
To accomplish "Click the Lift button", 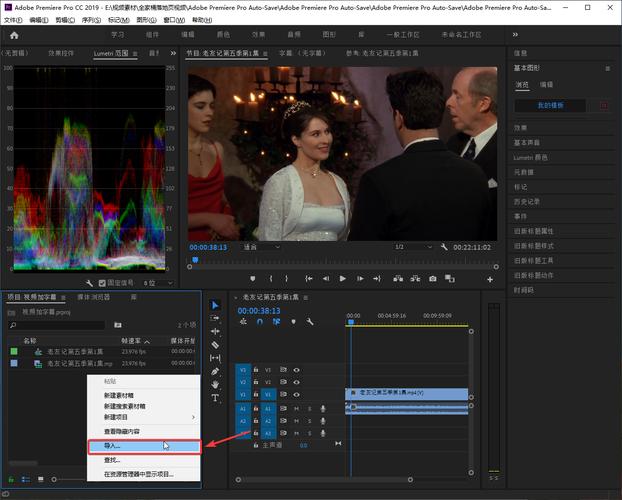I will click(398, 279).
